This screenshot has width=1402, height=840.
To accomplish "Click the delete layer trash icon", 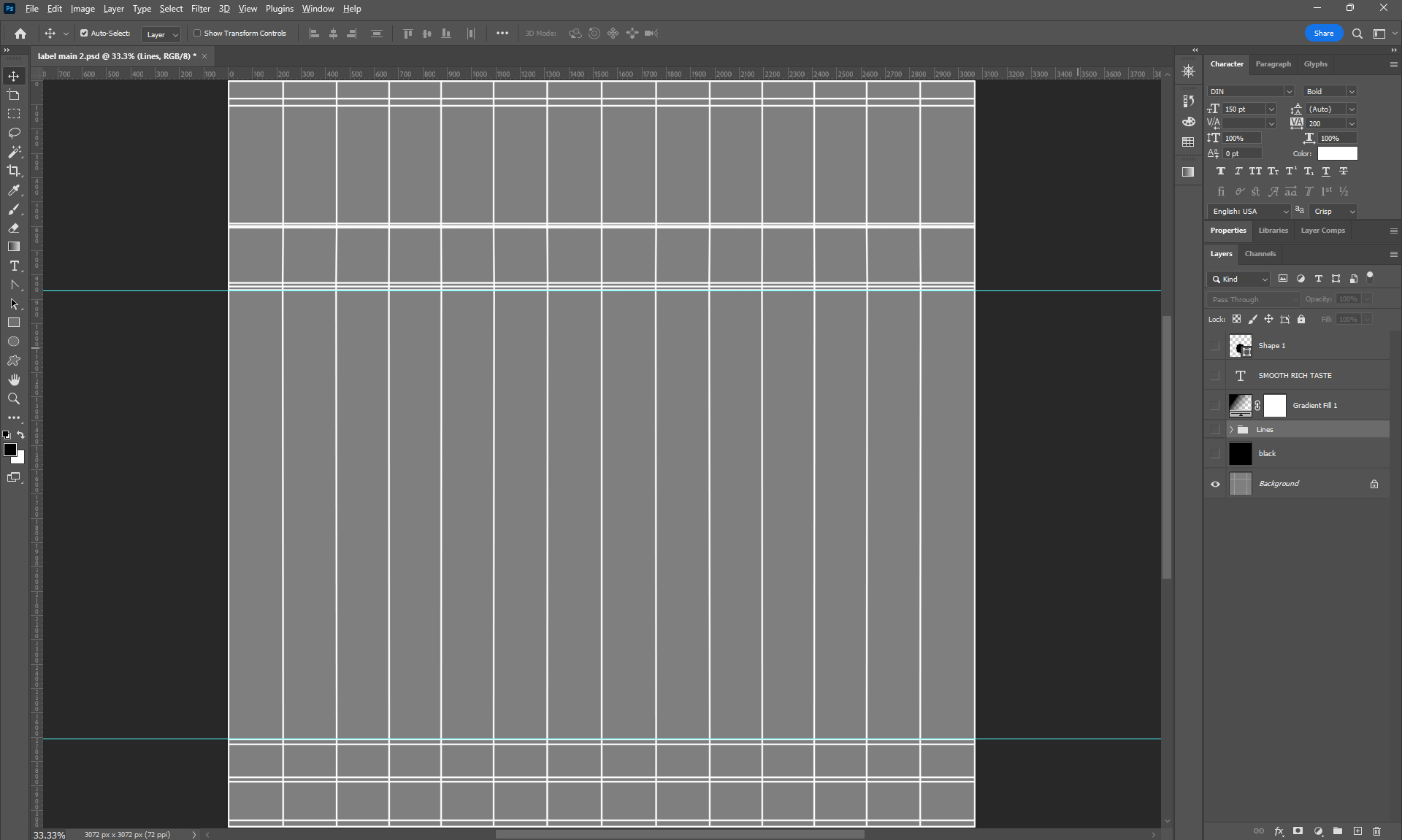I will pyautogui.click(x=1376, y=831).
